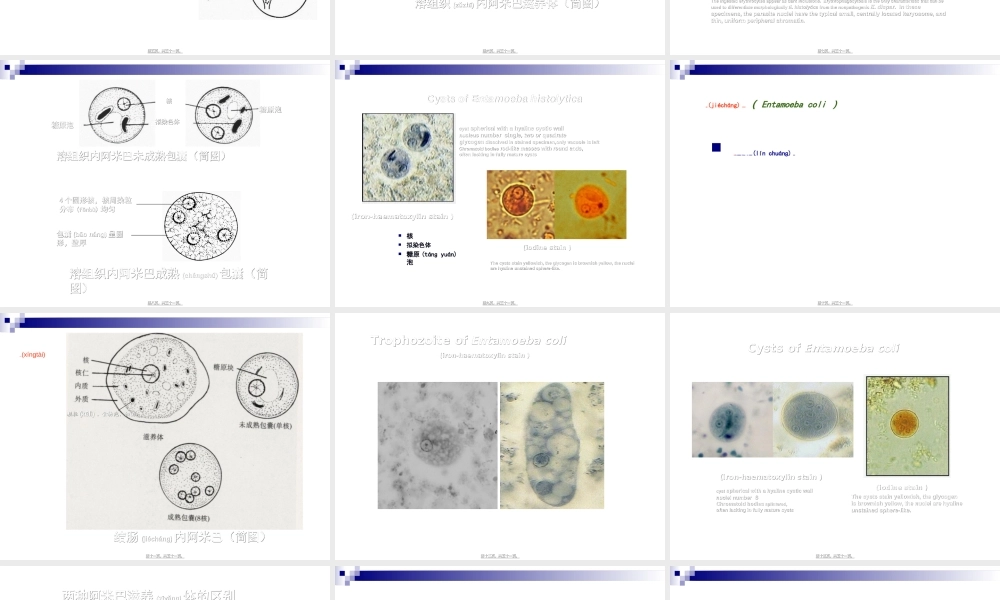Click the round grey-blue Entamoeba coli cyst image
The height and width of the screenshot is (600, 1000).
click(814, 420)
